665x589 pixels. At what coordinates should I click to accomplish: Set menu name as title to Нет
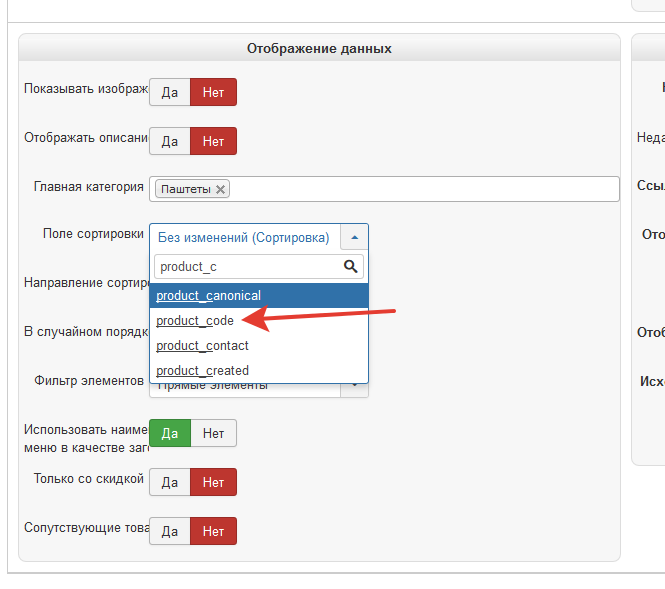pyautogui.click(x=213, y=433)
